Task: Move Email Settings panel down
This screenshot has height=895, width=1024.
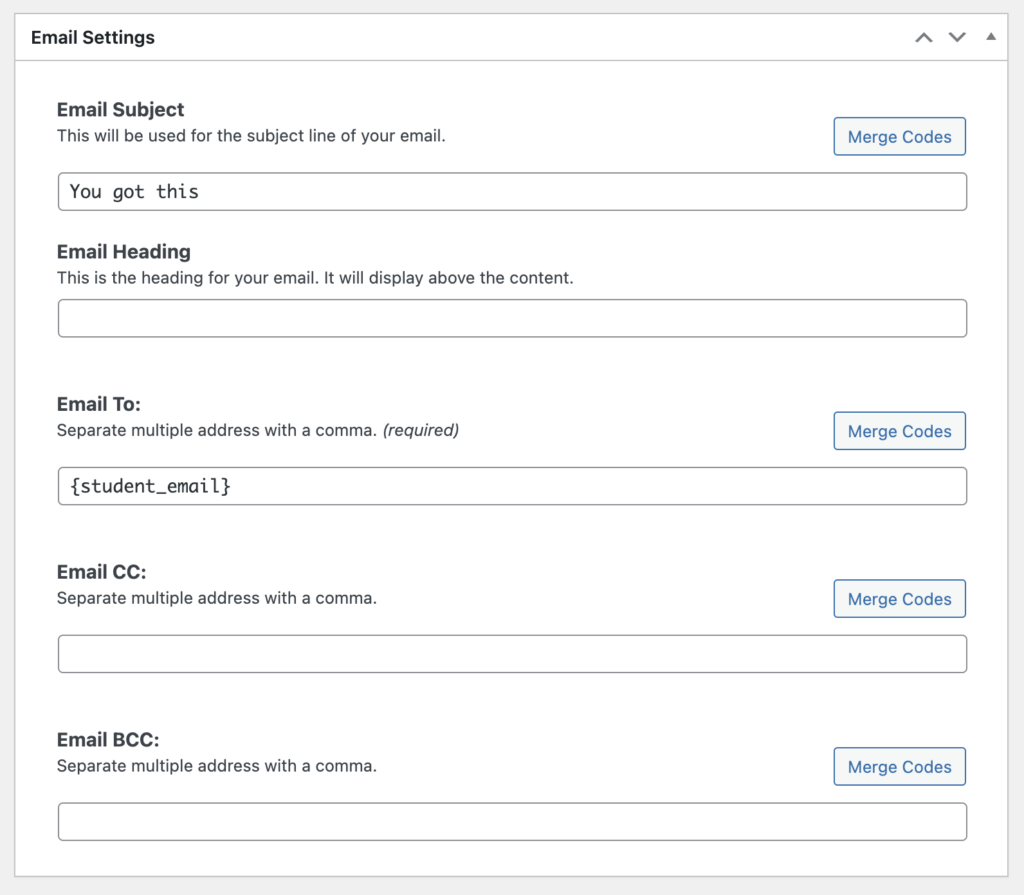Action: [957, 38]
